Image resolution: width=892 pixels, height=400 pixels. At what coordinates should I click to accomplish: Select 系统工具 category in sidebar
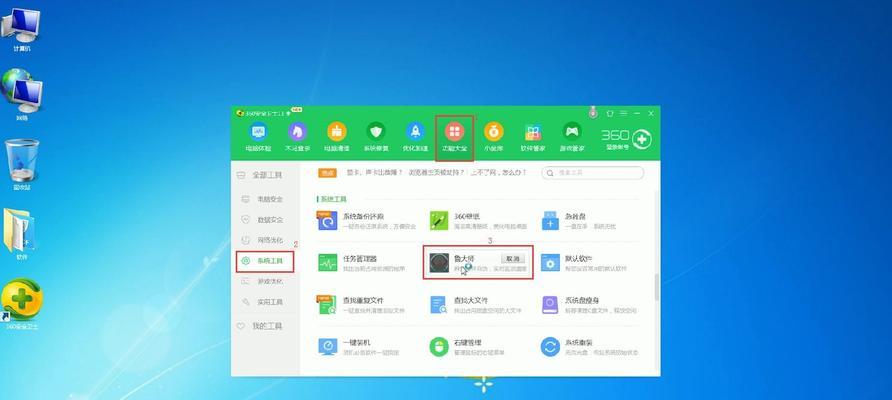[x=265, y=261]
